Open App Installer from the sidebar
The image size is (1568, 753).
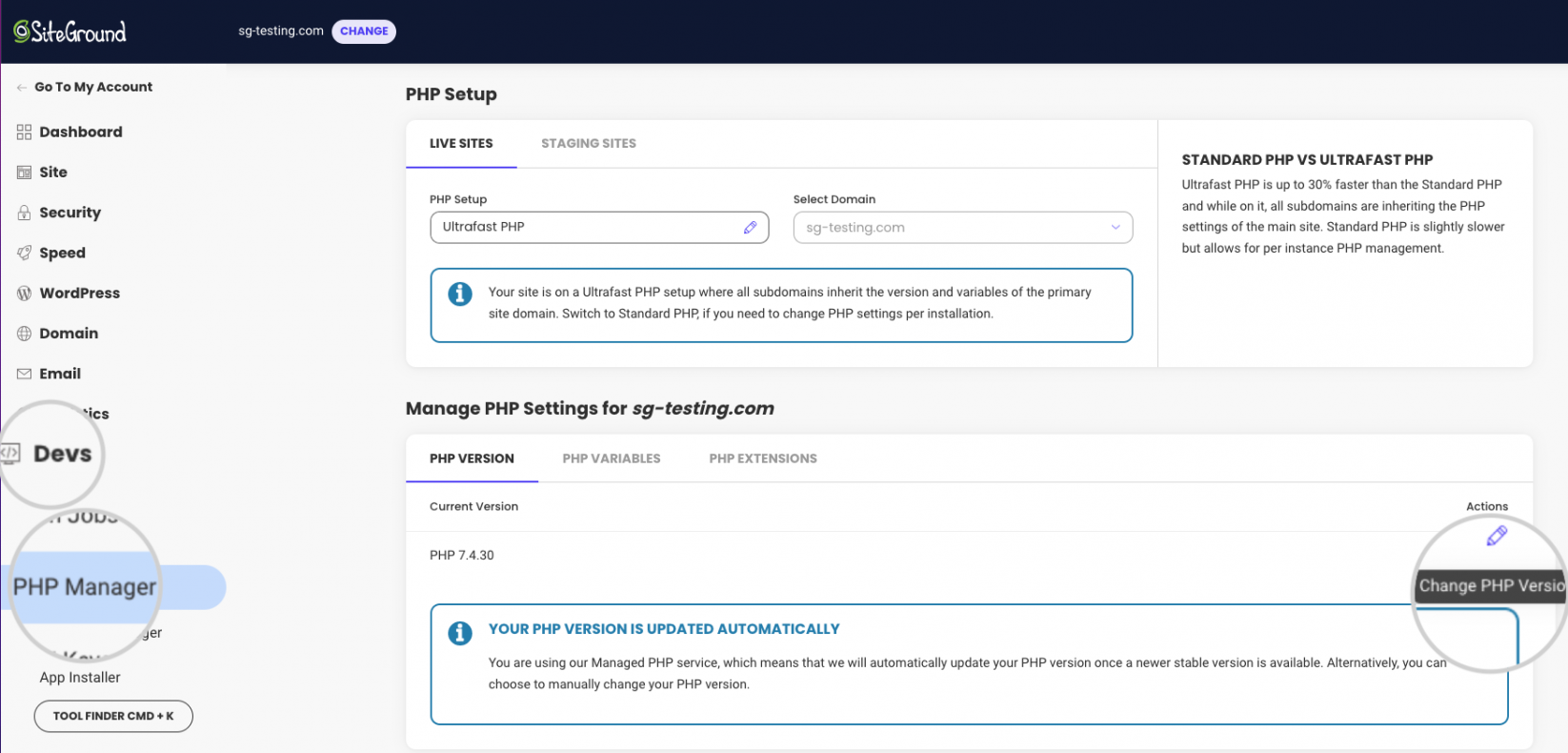click(80, 678)
